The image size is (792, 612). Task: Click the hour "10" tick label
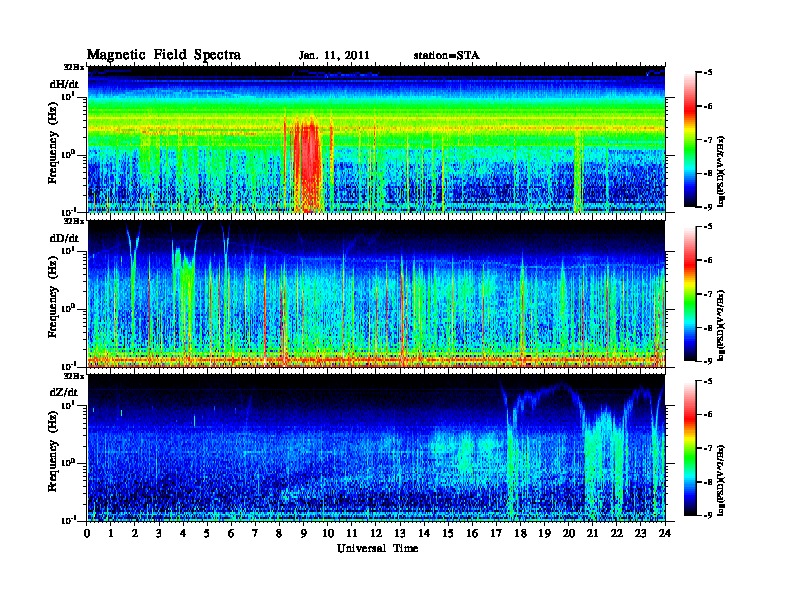click(x=328, y=533)
